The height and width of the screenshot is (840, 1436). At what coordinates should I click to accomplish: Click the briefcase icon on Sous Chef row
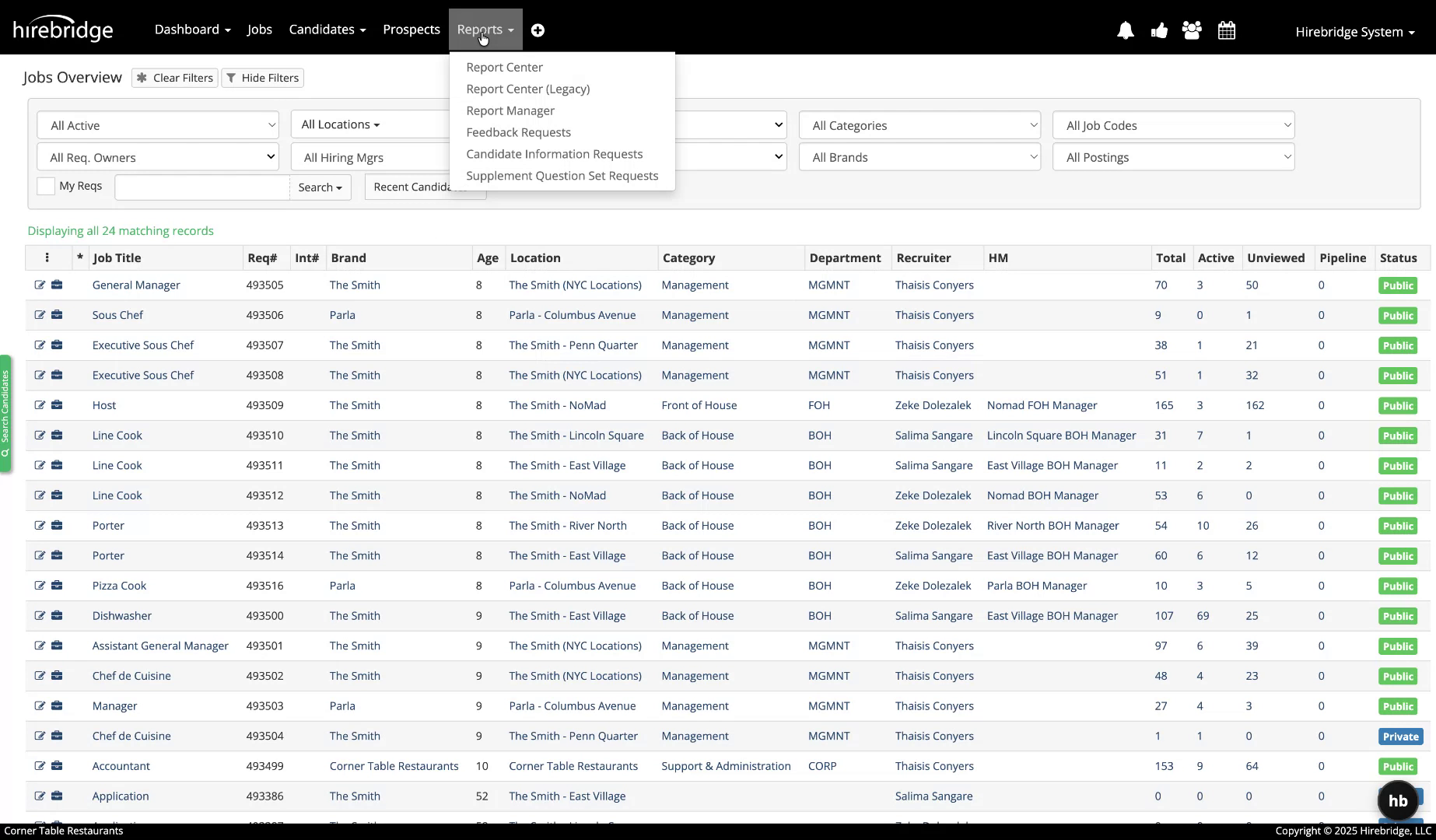click(58, 315)
